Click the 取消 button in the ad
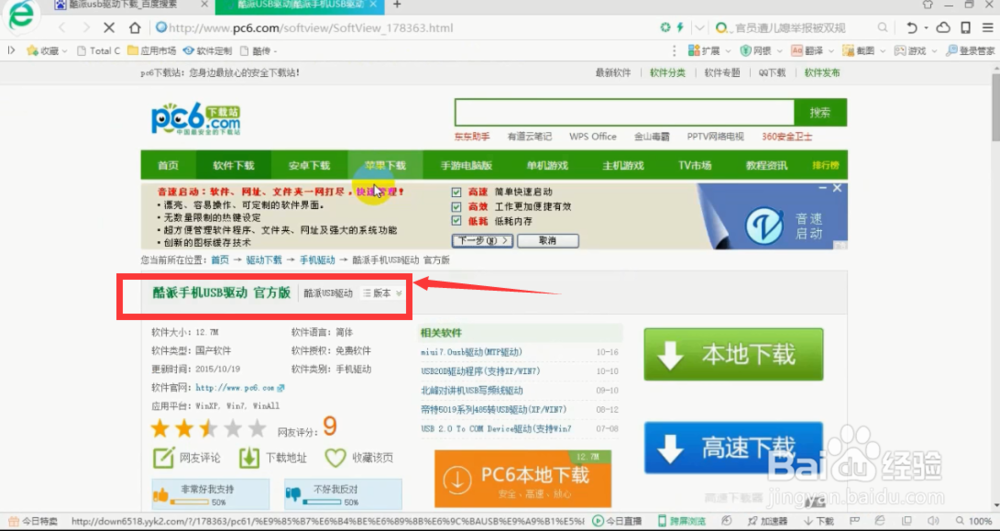Viewport: 1000px width, 531px height. click(x=548, y=241)
